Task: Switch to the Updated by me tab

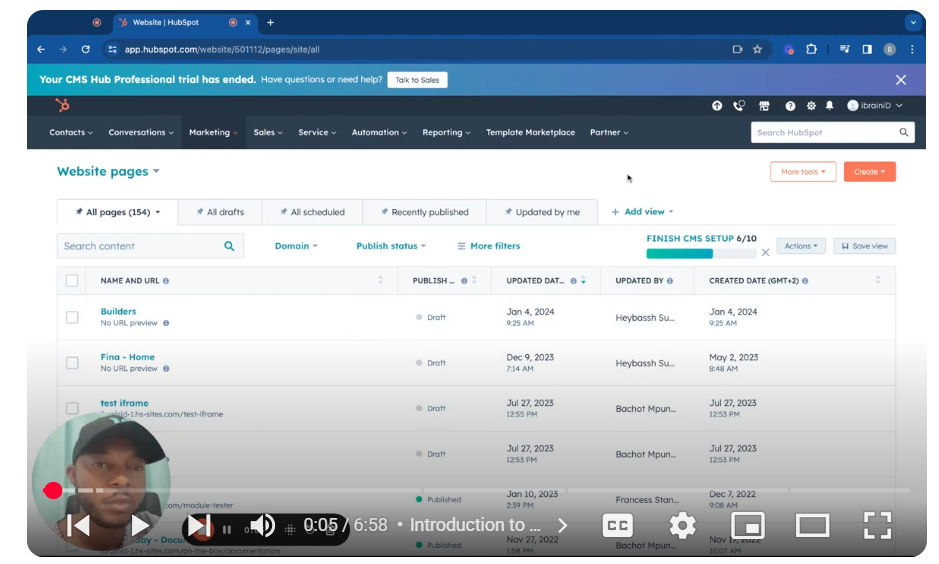Action: pyautogui.click(x=542, y=212)
